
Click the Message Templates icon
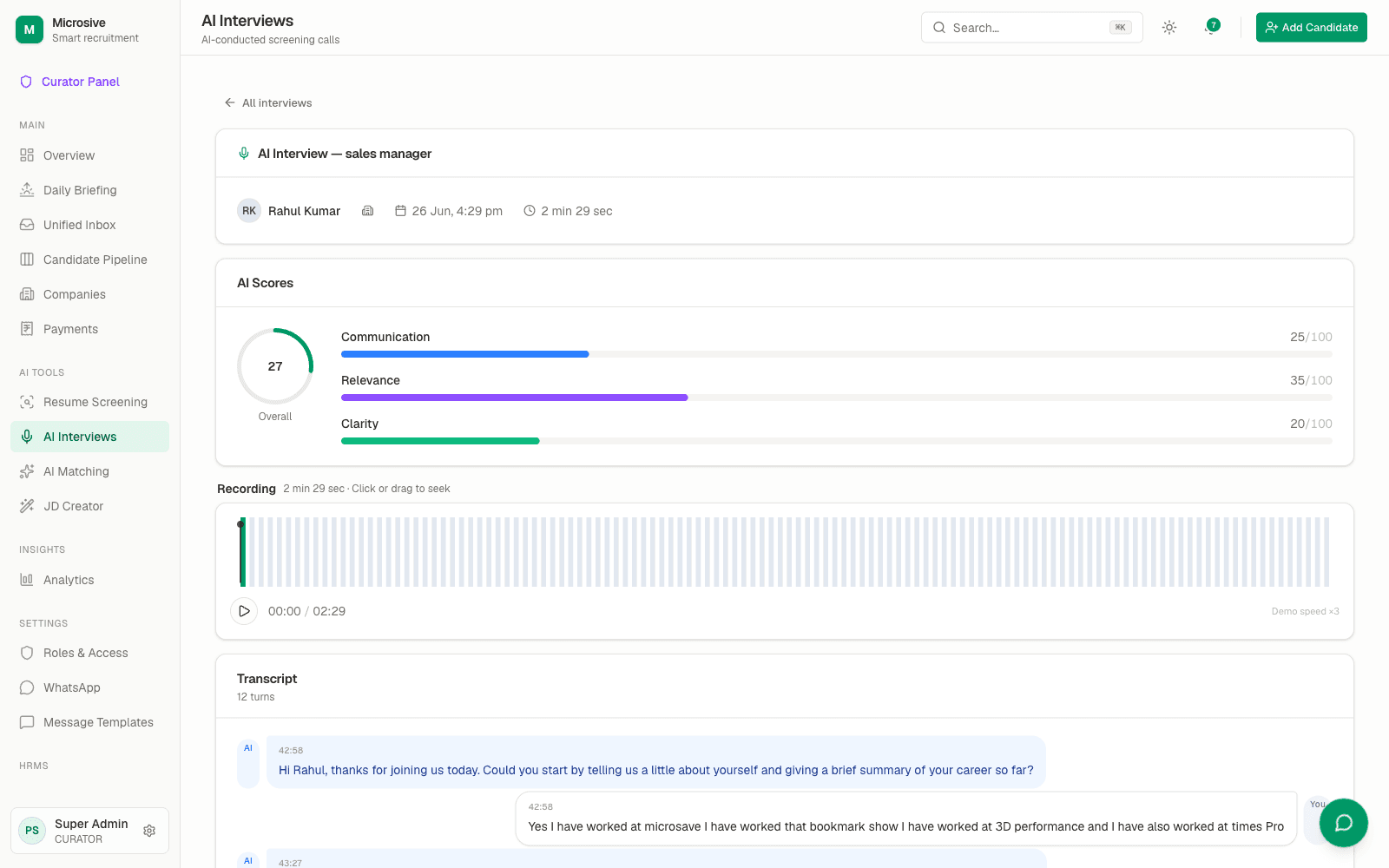pos(27,722)
